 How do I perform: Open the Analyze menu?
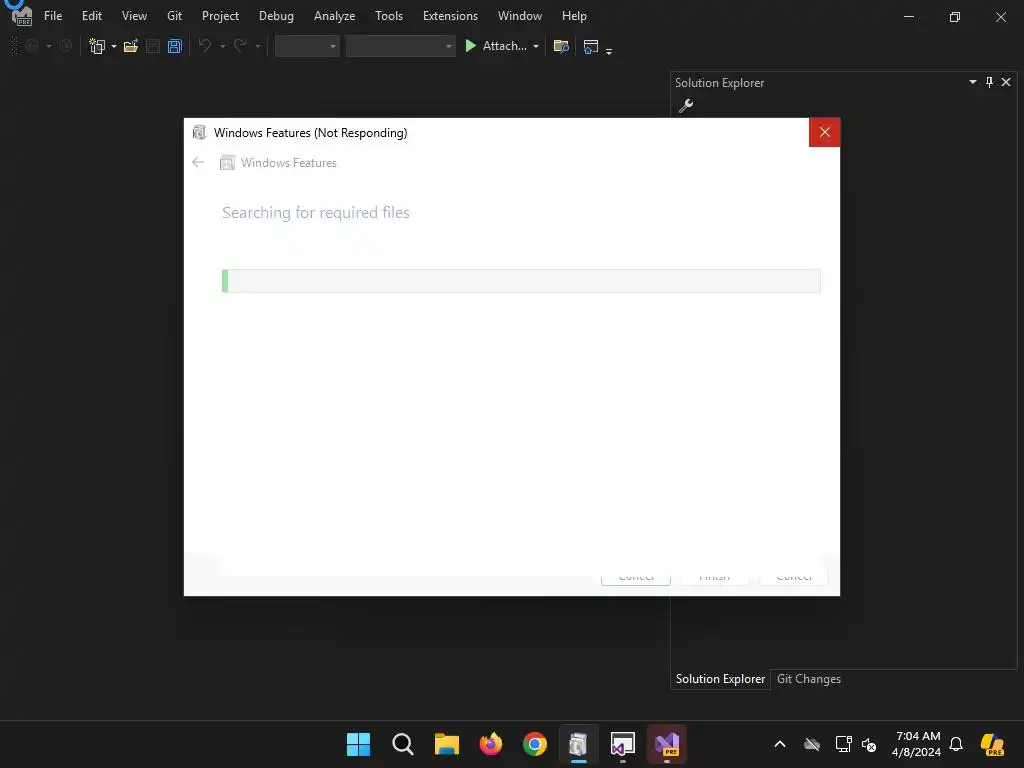pyautogui.click(x=334, y=16)
